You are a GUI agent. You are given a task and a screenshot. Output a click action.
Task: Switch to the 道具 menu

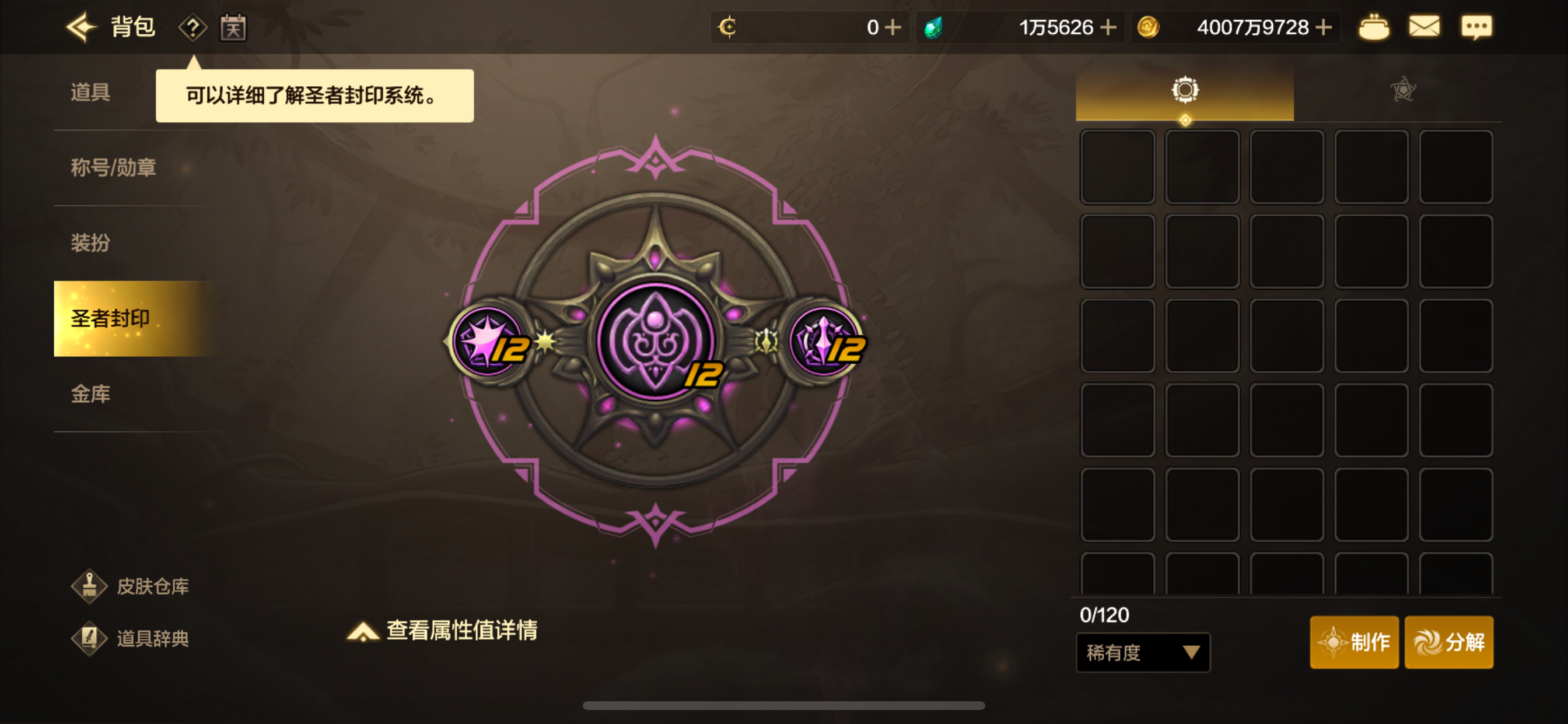[x=90, y=93]
